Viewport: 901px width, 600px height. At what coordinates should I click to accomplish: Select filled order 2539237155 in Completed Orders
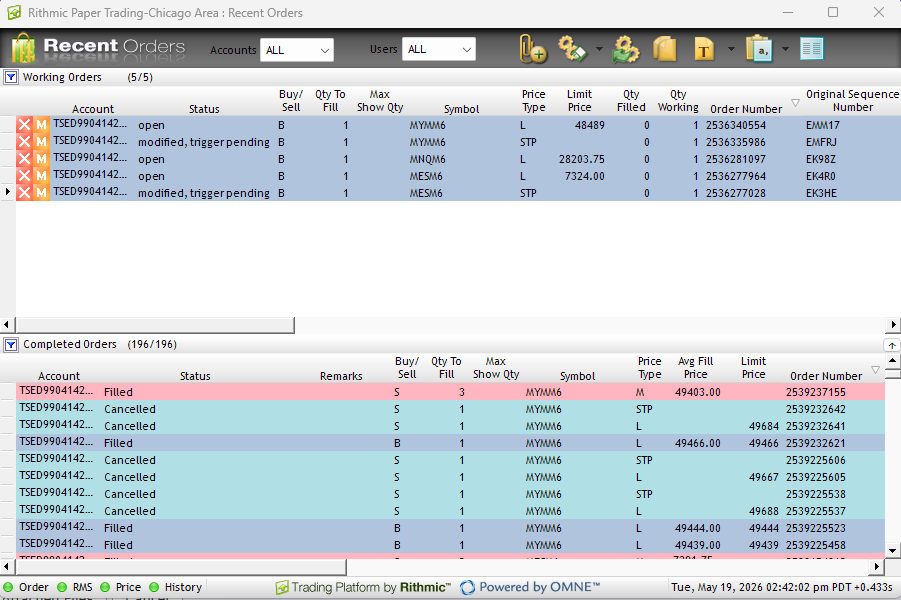450,392
